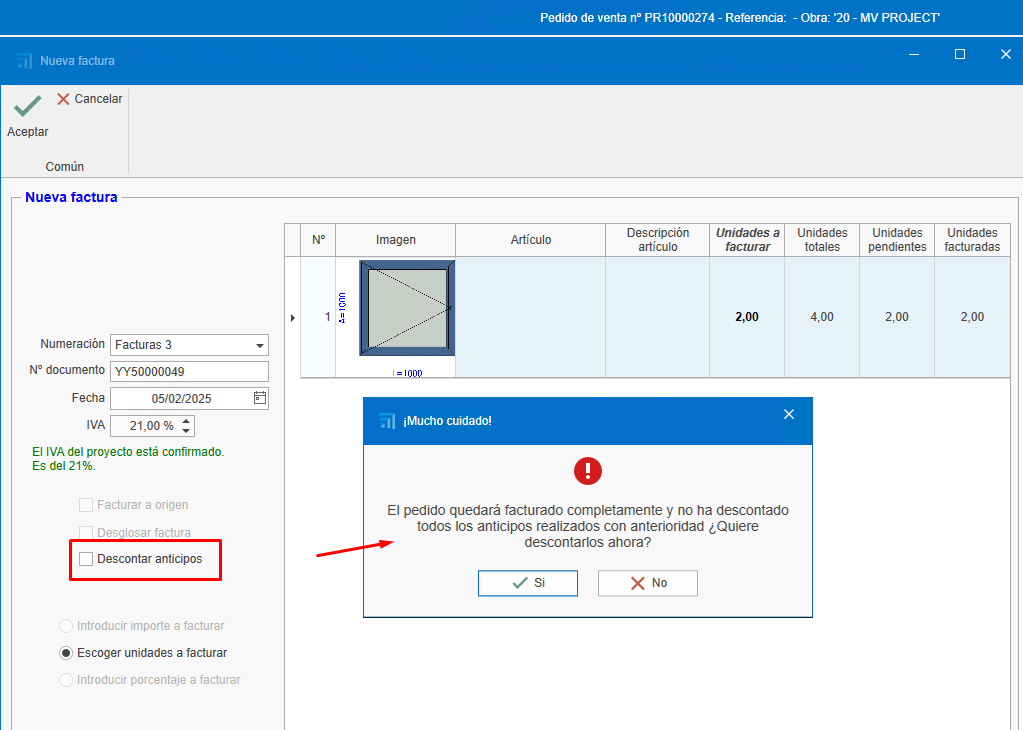The width and height of the screenshot is (1023, 730).
Task: Click the row indicator arrow for row 1
Action: click(293, 318)
